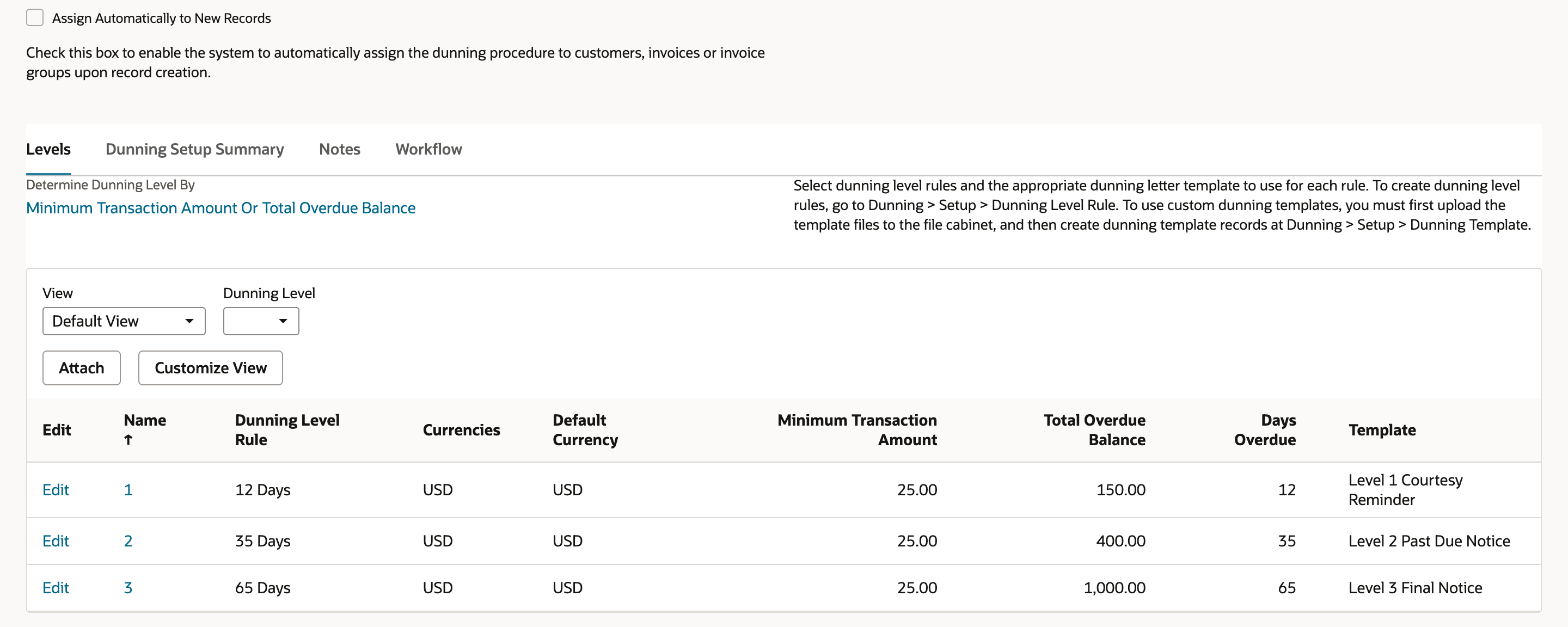Open the Workflow tab
This screenshot has height=627, width=1568.
tap(428, 149)
